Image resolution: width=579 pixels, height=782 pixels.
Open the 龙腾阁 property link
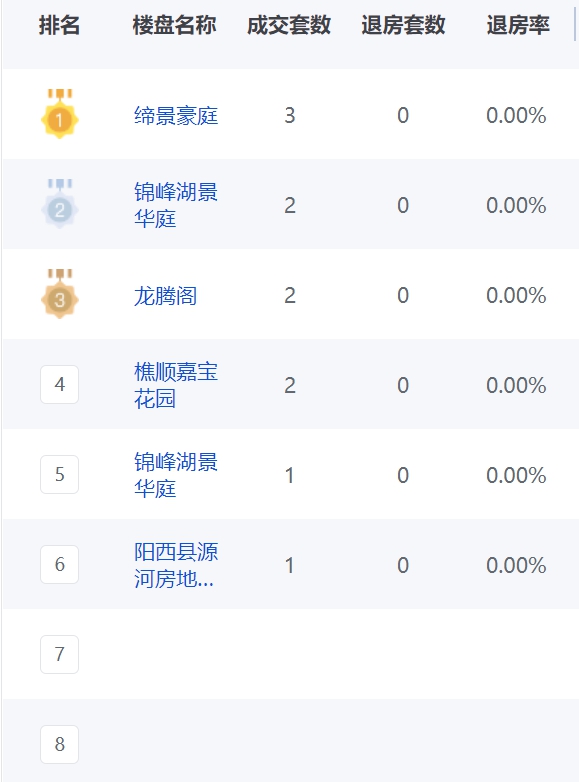point(166,296)
